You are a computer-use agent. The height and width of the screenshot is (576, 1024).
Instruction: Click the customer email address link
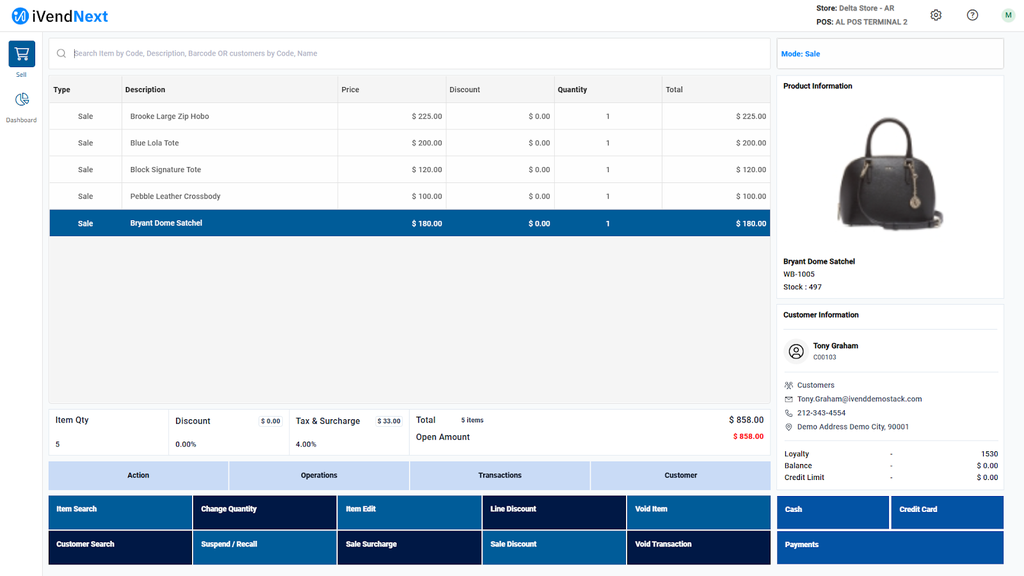[859, 399]
